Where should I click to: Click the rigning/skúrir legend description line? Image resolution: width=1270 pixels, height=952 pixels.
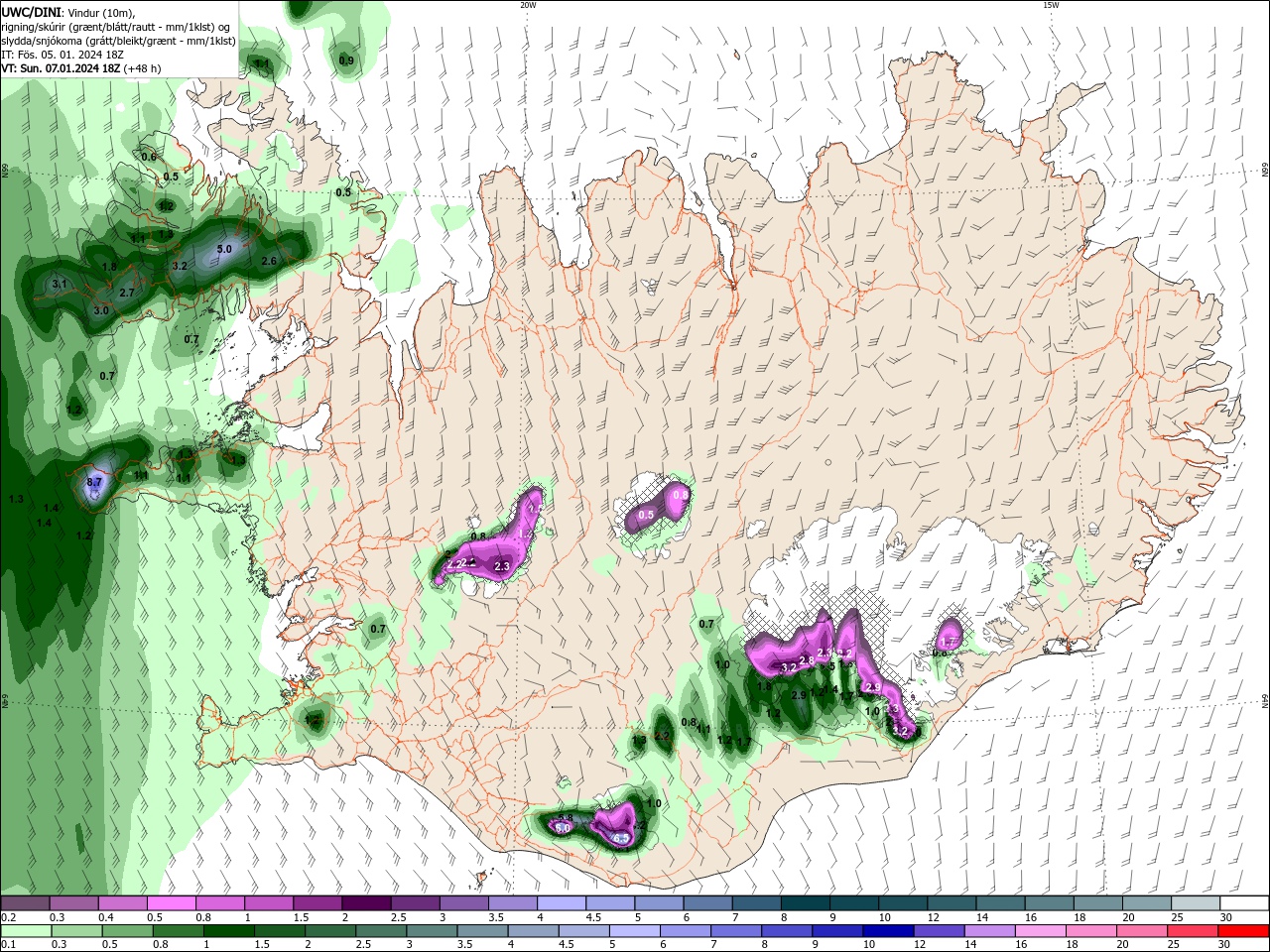[x=115, y=27]
